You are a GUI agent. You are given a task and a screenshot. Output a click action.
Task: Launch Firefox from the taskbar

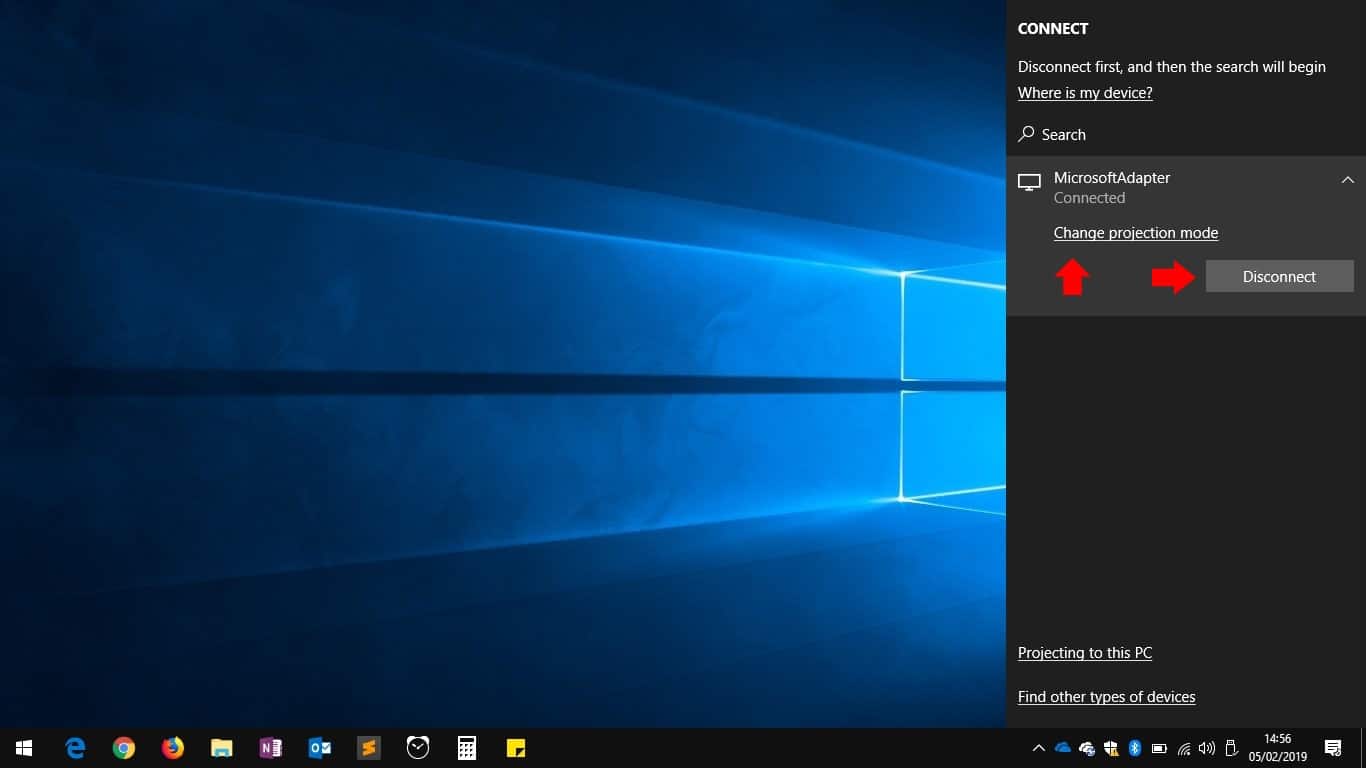point(173,748)
